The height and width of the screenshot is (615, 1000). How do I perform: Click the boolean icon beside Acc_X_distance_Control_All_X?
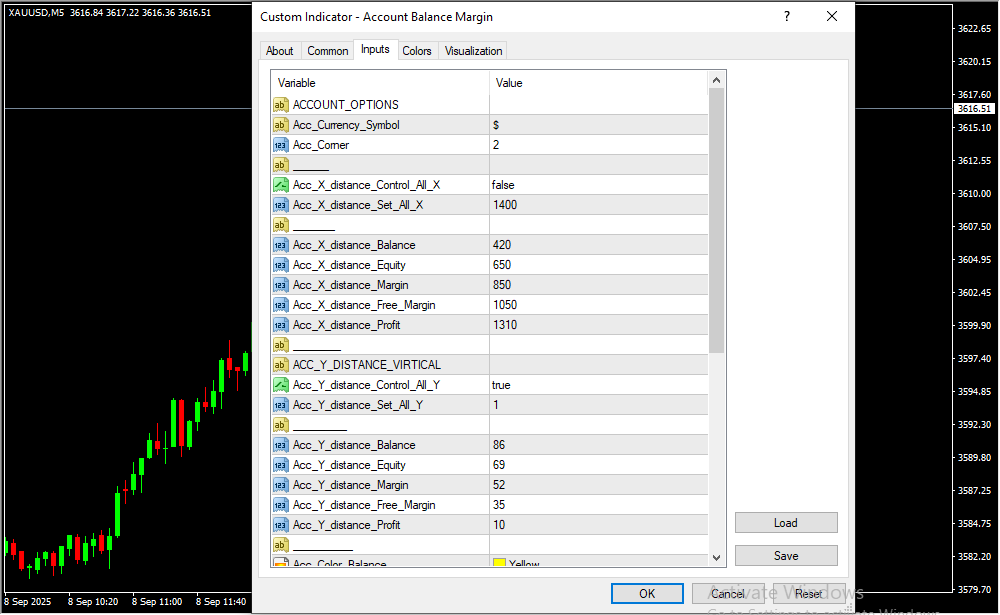pyautogui.click(x=281, y=185)
